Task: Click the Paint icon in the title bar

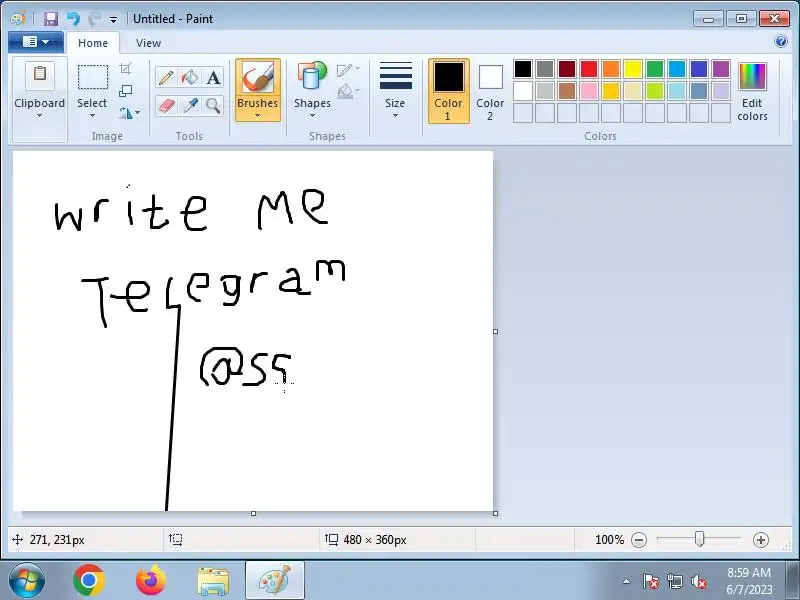Action: click(x=18, y=19)
